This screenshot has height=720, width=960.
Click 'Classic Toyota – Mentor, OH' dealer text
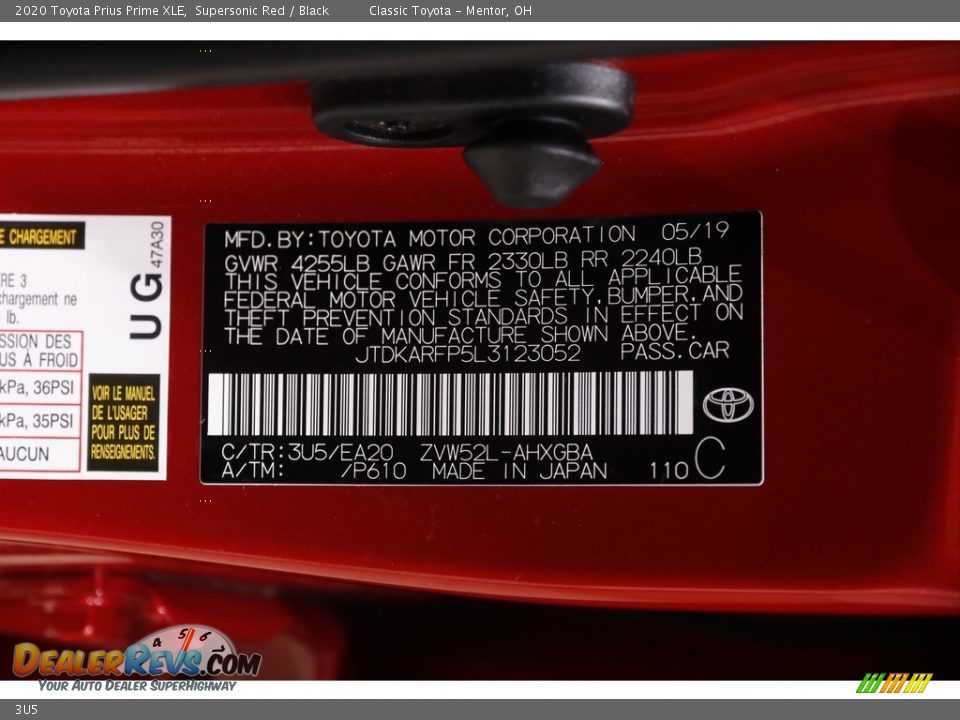pyautogui.click(x=450, y=10)
